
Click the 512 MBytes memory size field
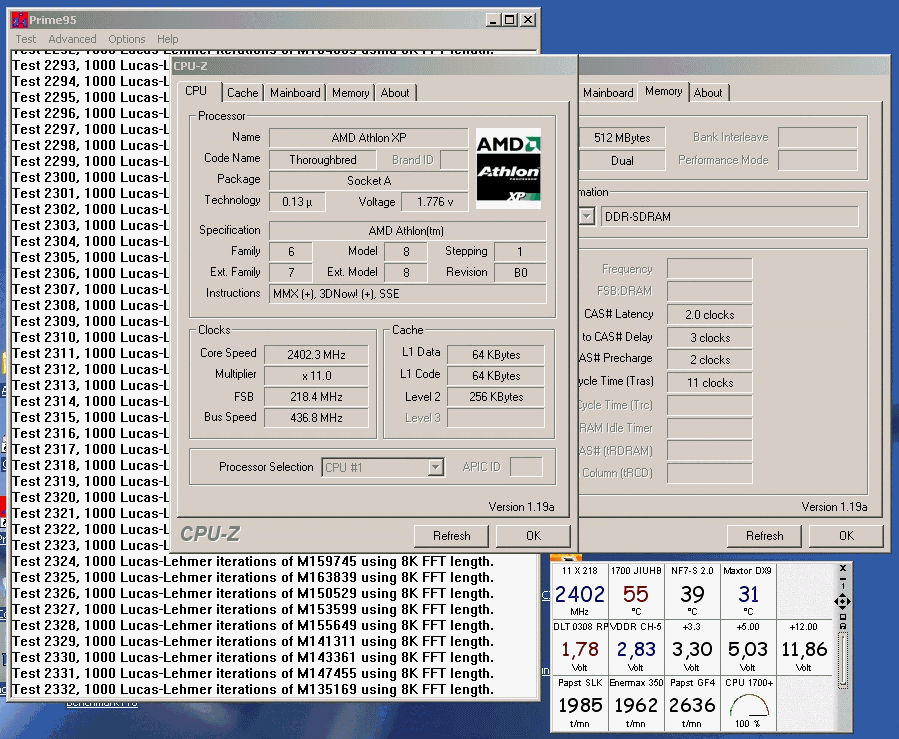click(x=622, y=138)
